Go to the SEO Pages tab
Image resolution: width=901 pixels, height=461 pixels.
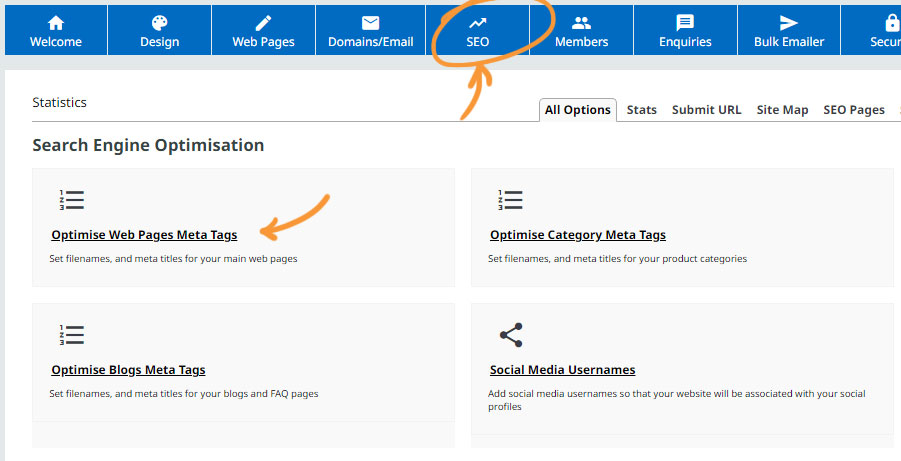tap(853, 110)
